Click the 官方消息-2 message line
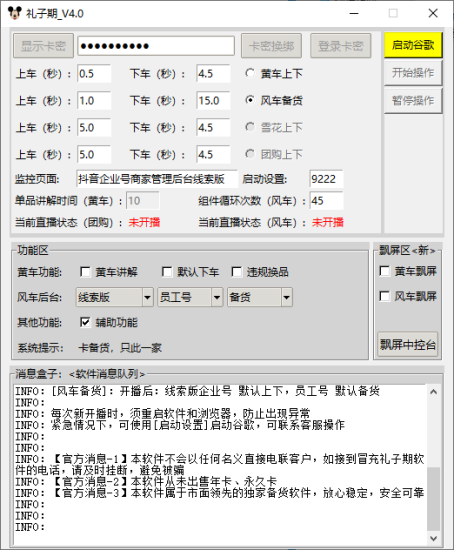Image resolution: width=454 pixels, height=550 pixels. coord(146,481)
